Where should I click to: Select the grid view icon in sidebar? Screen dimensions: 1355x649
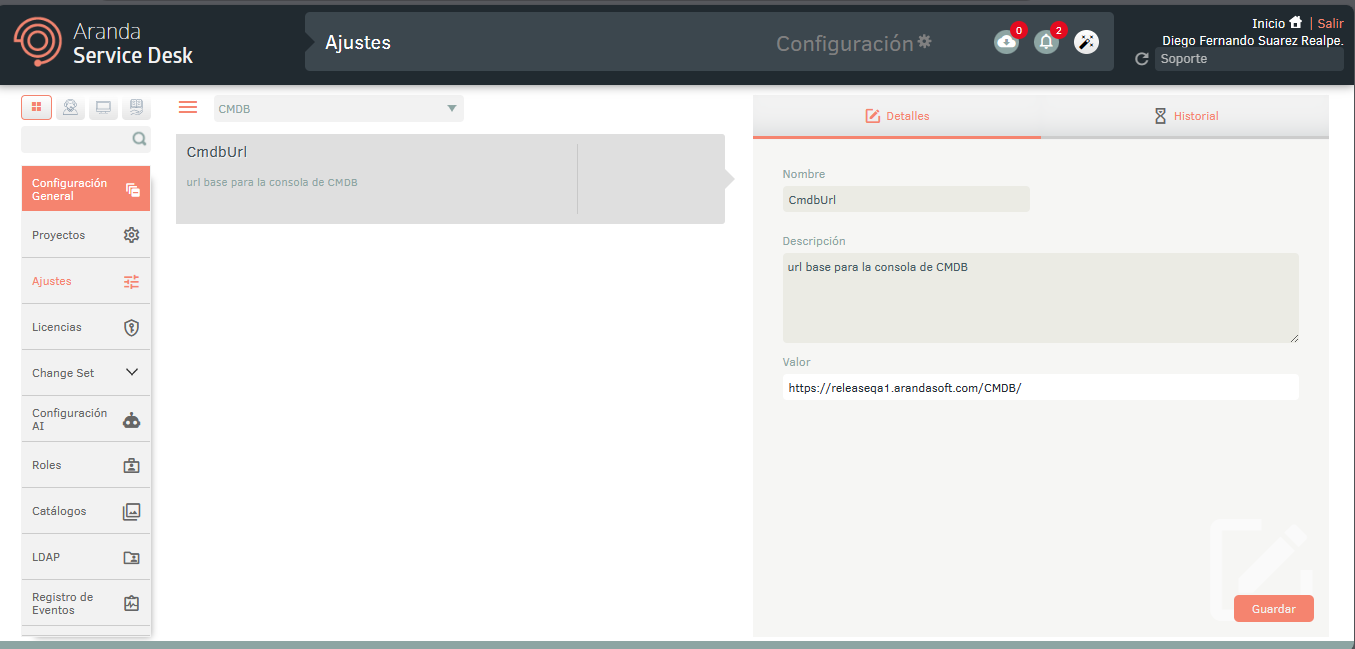coord(36,108)
